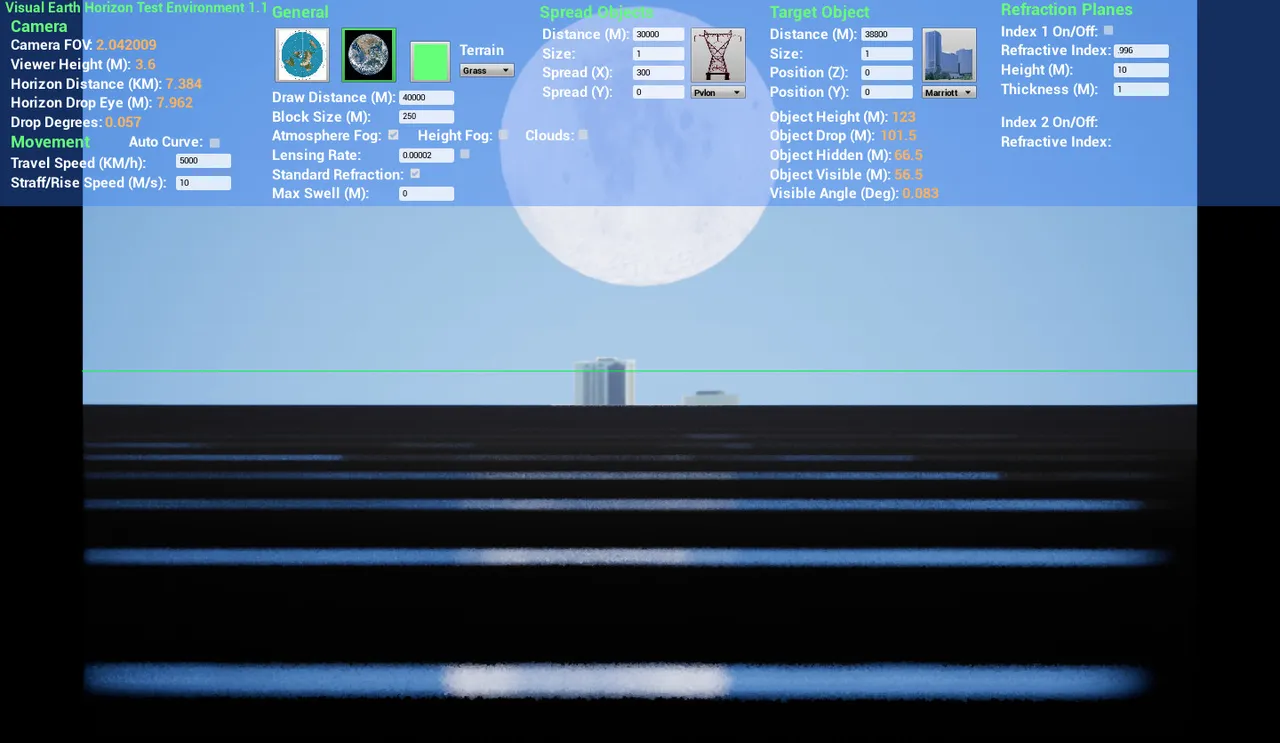1280x743 pixels.
Task: Click the Lensing Rate value field
Action: tap(426, 156)
